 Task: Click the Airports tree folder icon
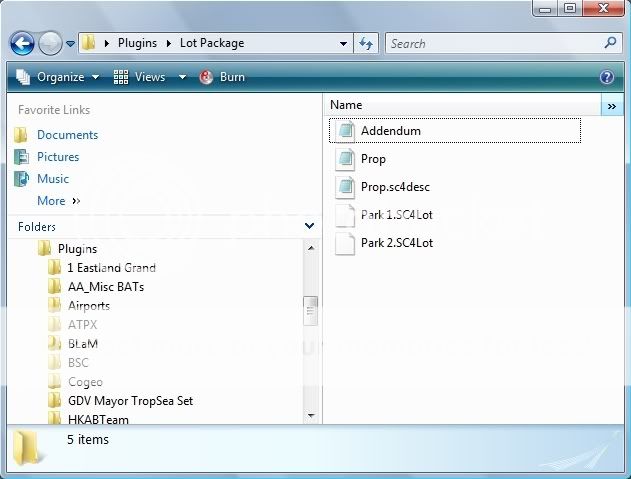click(x=54, y=306)
